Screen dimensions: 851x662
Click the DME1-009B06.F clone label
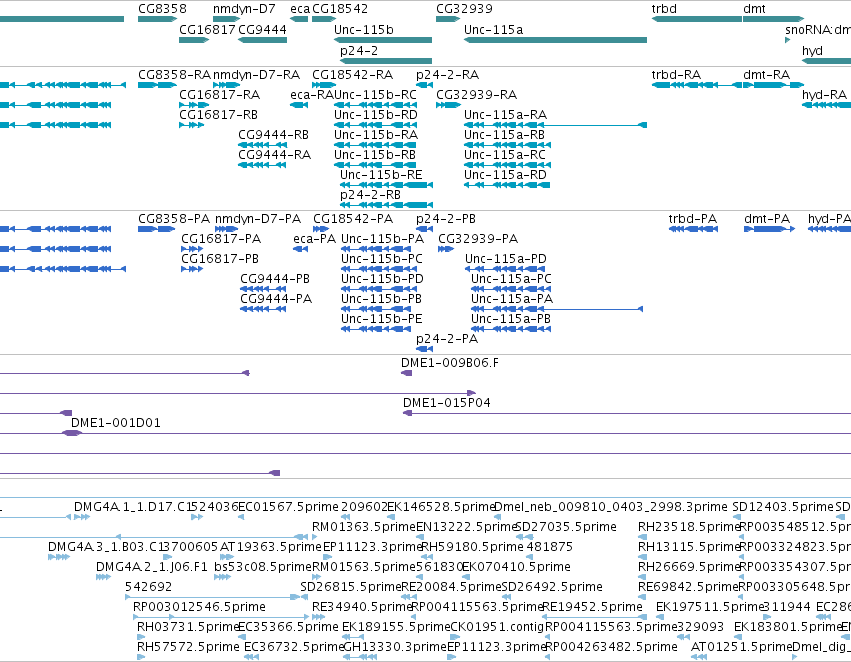tap(449, 363)
